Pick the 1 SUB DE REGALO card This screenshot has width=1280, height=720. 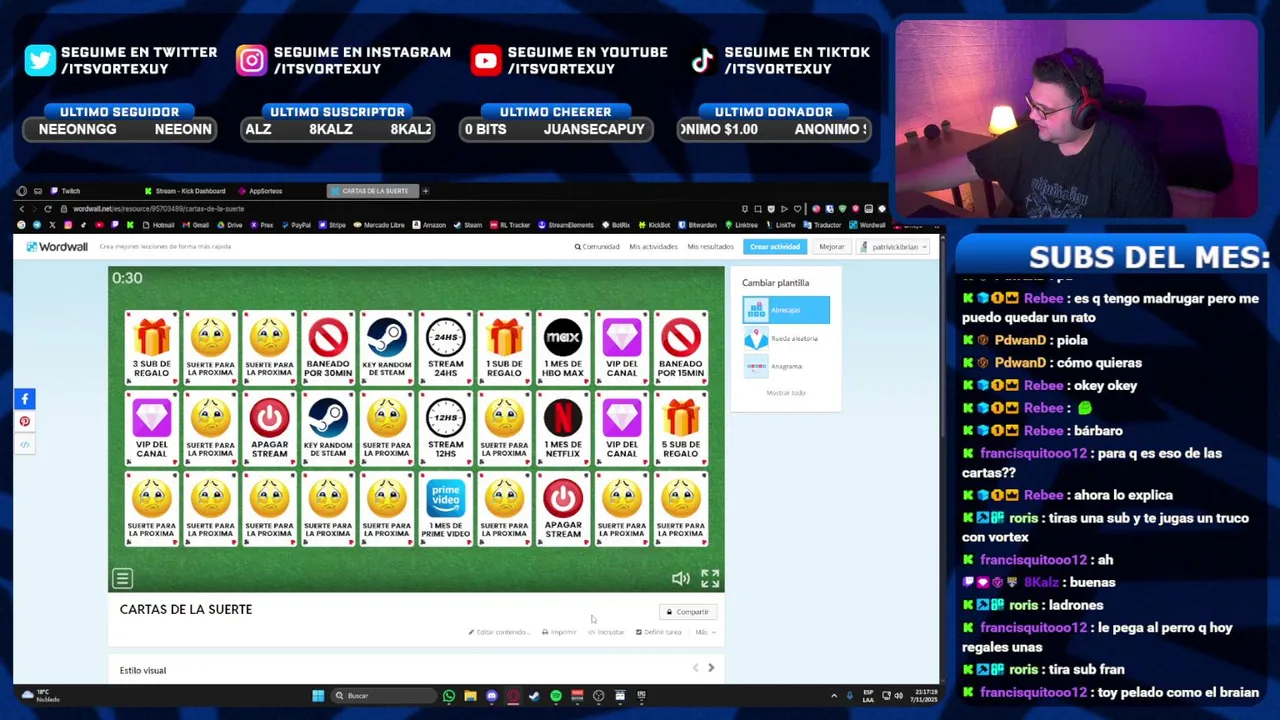click(x=504, y=348)
